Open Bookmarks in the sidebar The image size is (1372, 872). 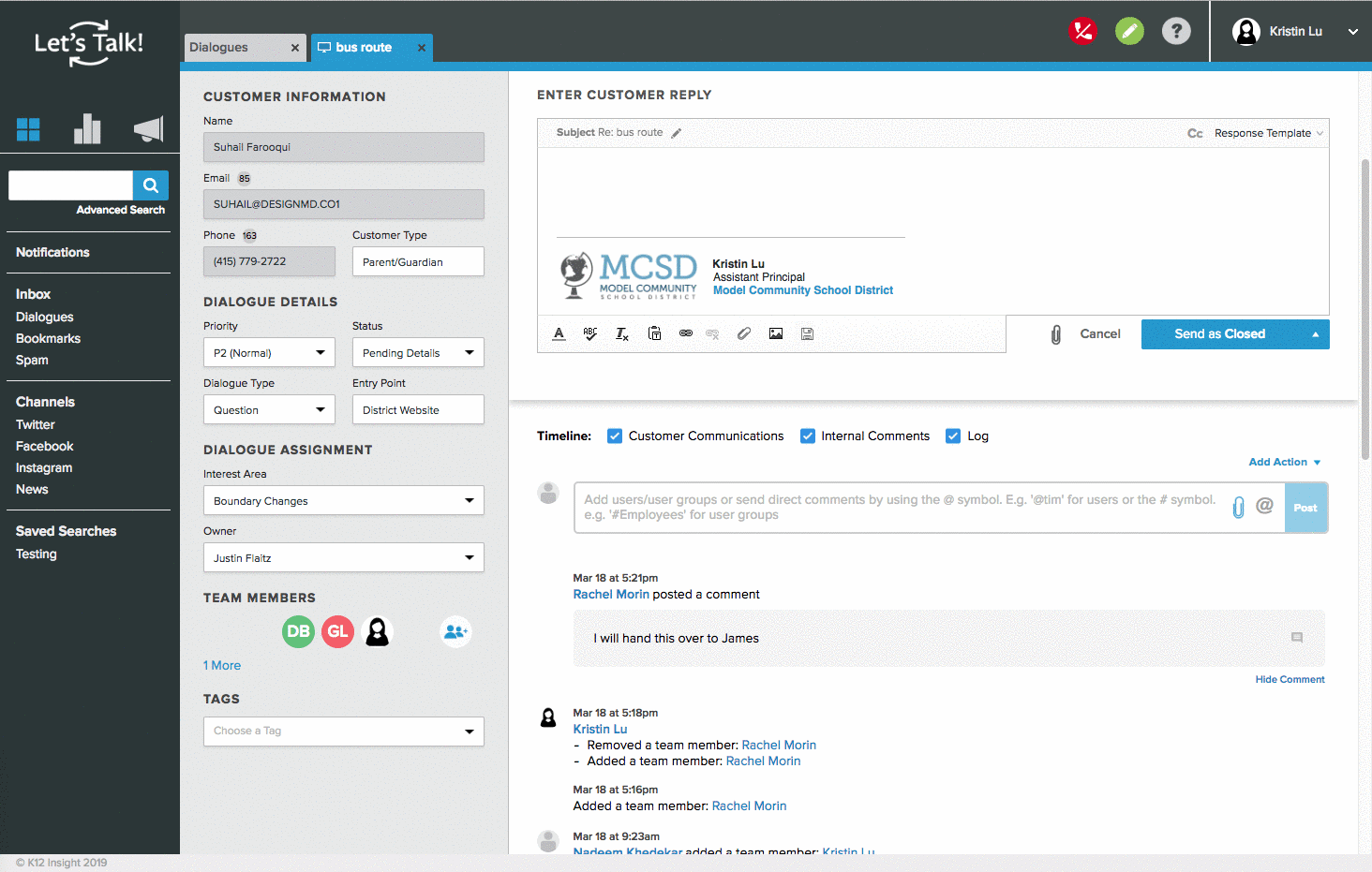[x=48, y=338]
